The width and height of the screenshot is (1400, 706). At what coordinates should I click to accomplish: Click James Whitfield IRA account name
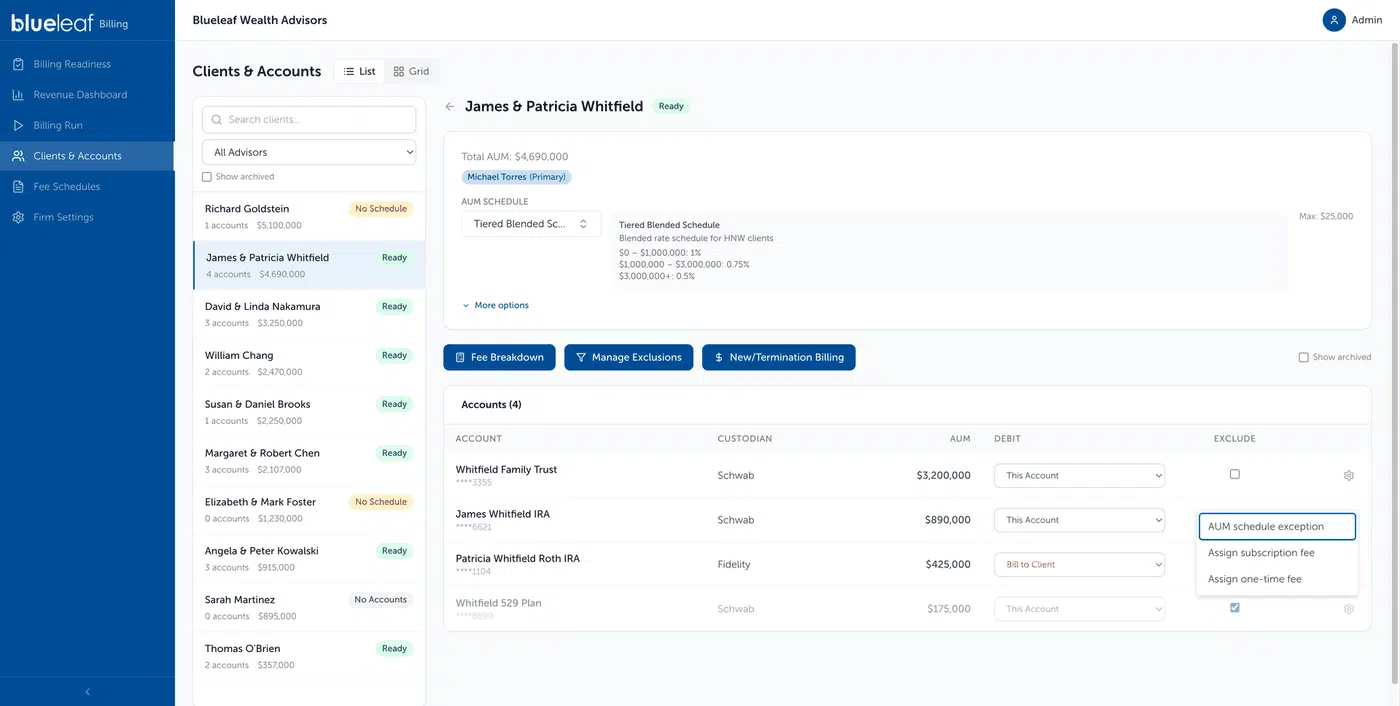pyautogui.click(x=503, y=514)
